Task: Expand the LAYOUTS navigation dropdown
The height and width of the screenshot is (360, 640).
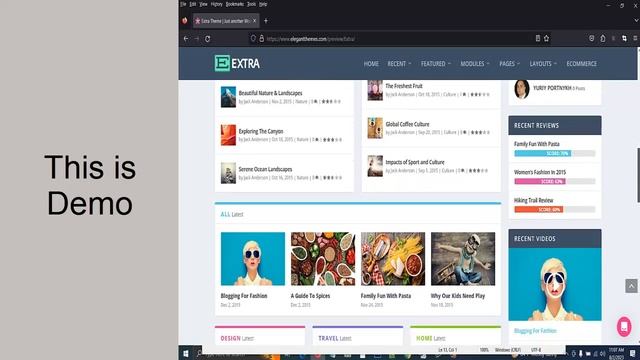Action: pos(543,64)
